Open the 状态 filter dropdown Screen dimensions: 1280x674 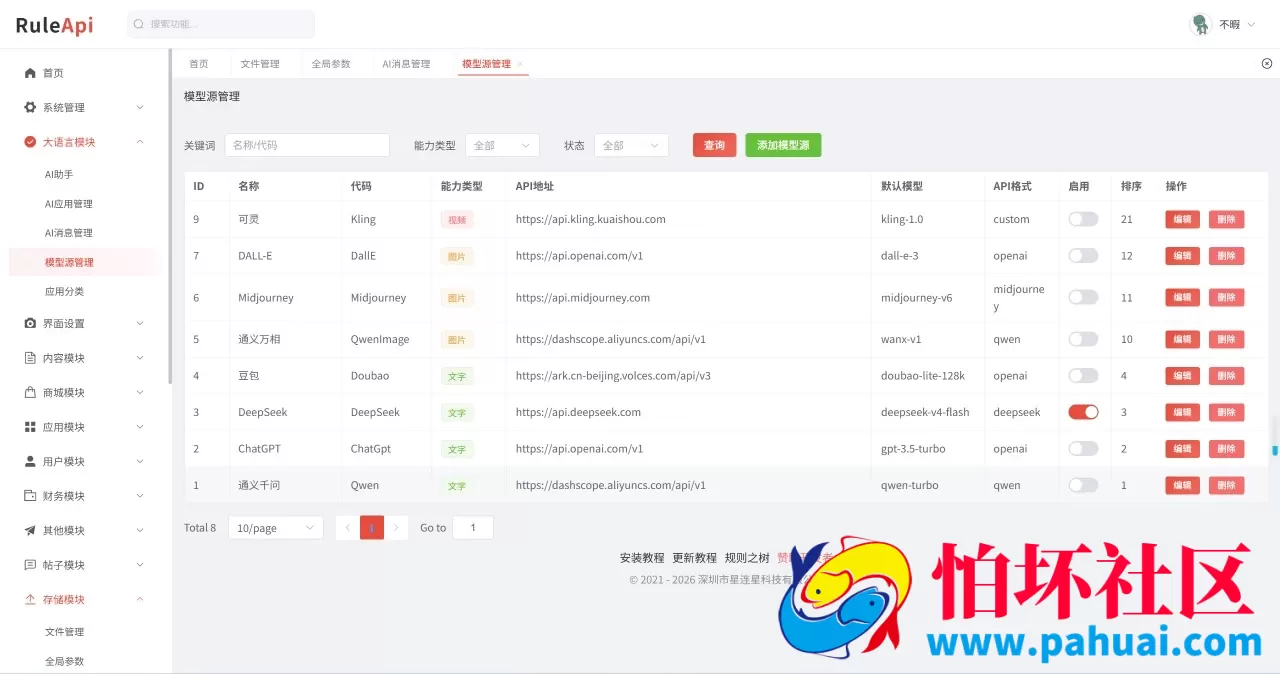[x=631, y=145]
